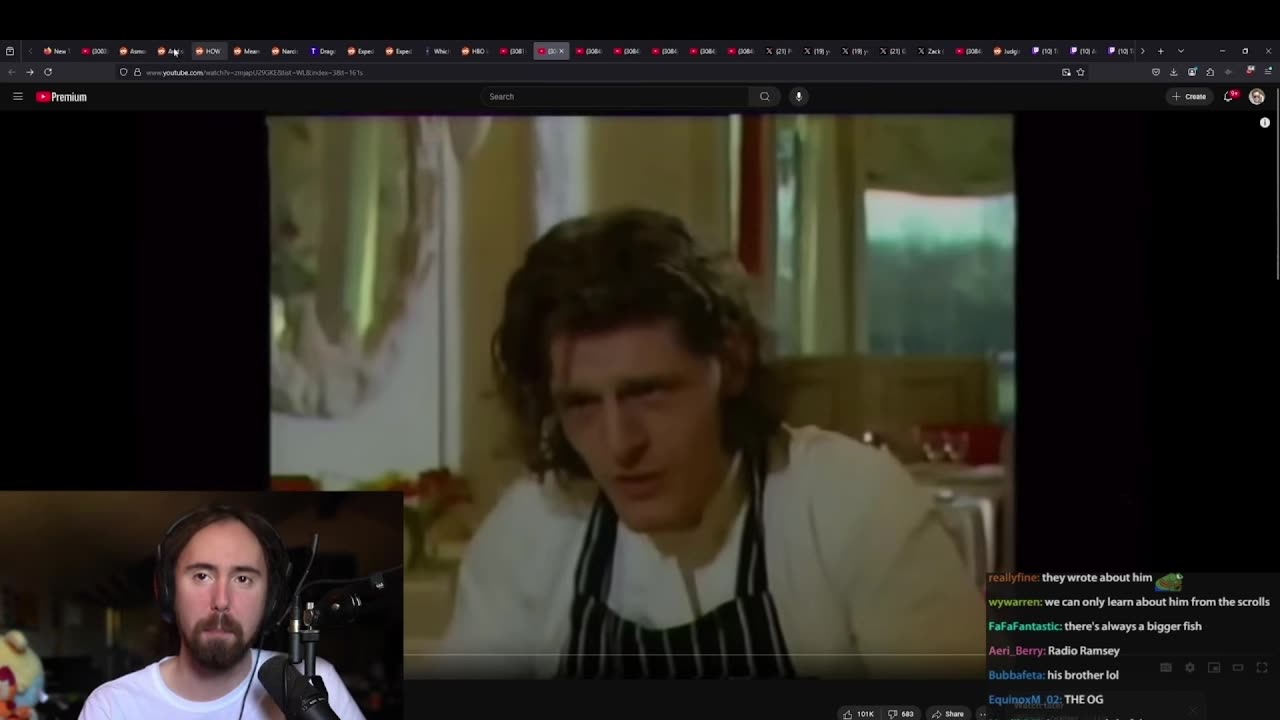Open YouTube notifications bell
Screen dimensions: 1280x720
click(1231, 96)
